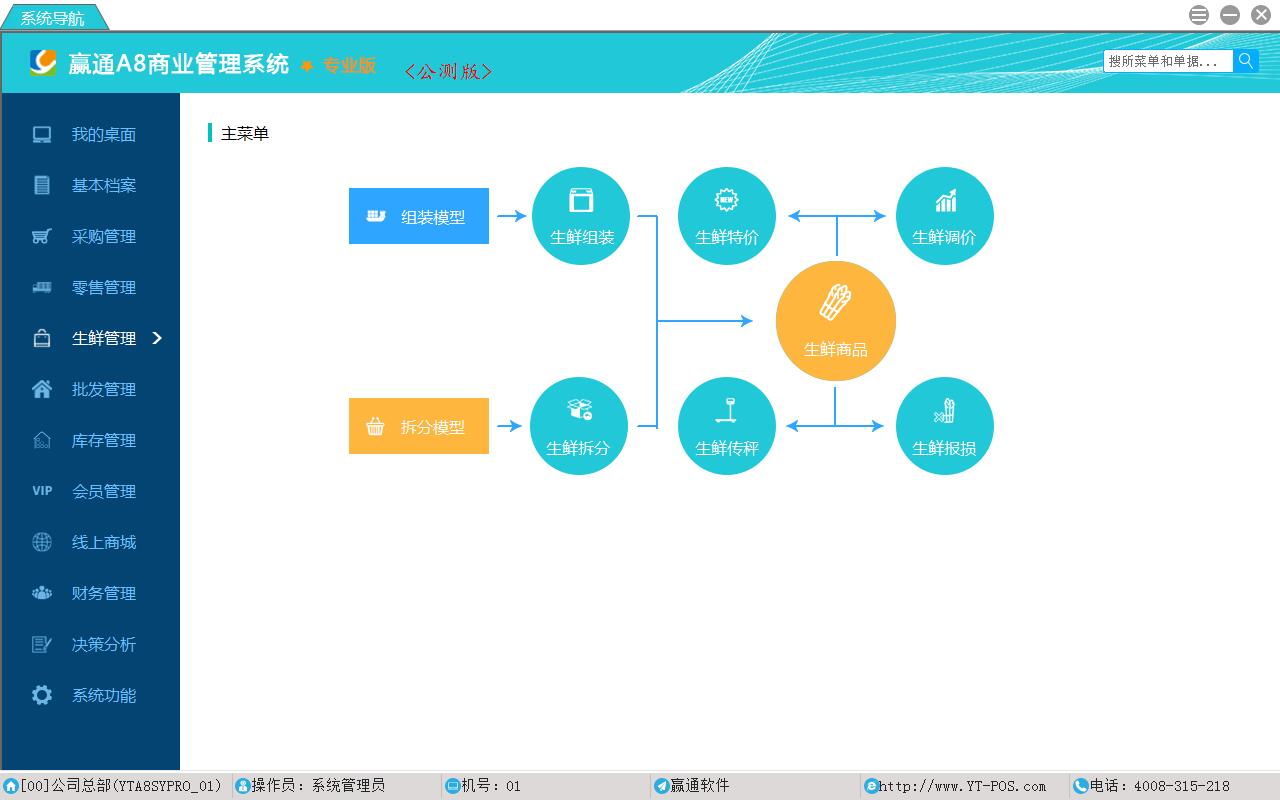Open the 生鲜调价 circle icon
The image size is (1280, 800).
coord(945,216)
